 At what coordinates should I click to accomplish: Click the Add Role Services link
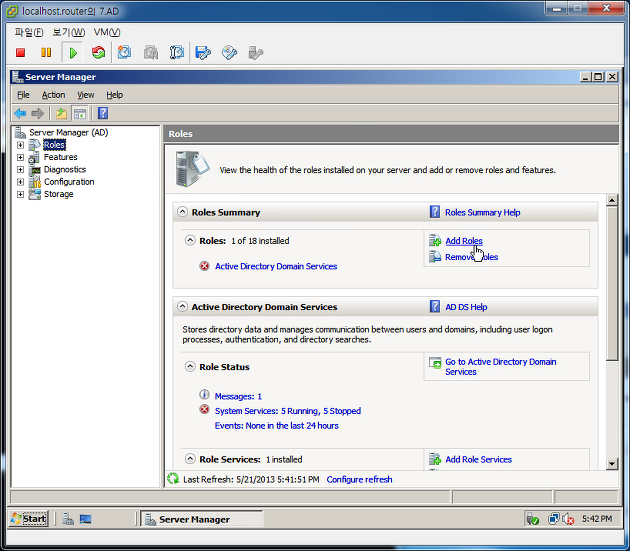click(x=479, y=459)
